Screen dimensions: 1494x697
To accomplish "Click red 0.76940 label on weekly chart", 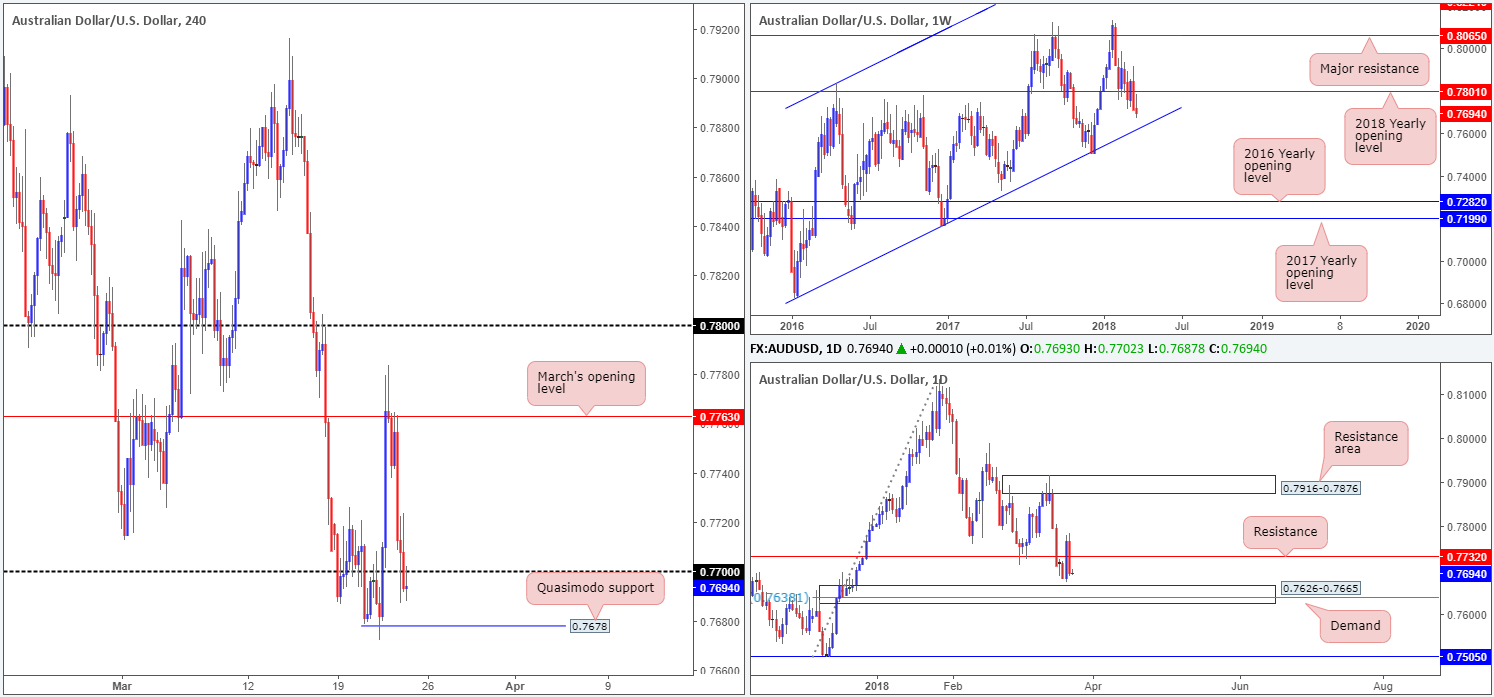I will coord(1464,114).
